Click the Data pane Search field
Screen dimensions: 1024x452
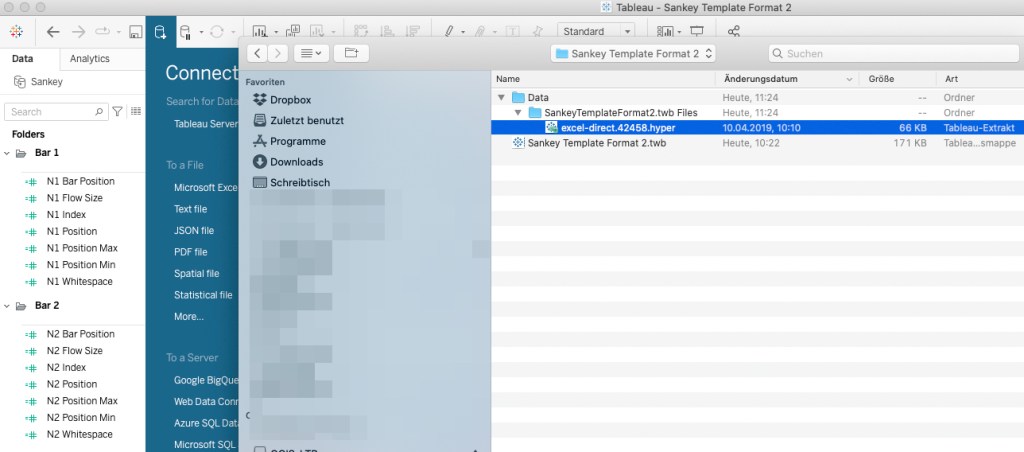pyautogui.click(x=56, y=112)
